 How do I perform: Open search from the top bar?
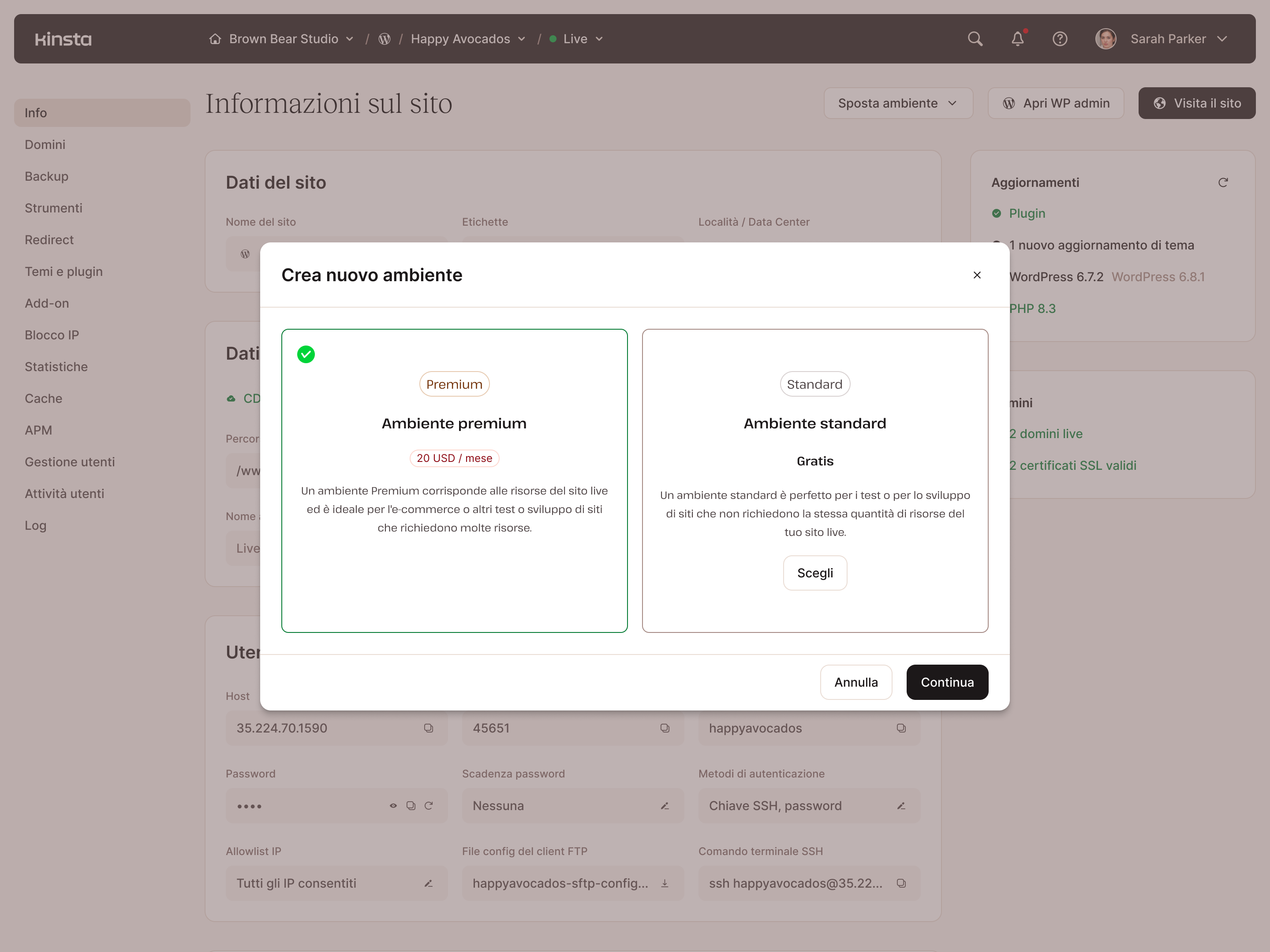[x=975, y=38]
